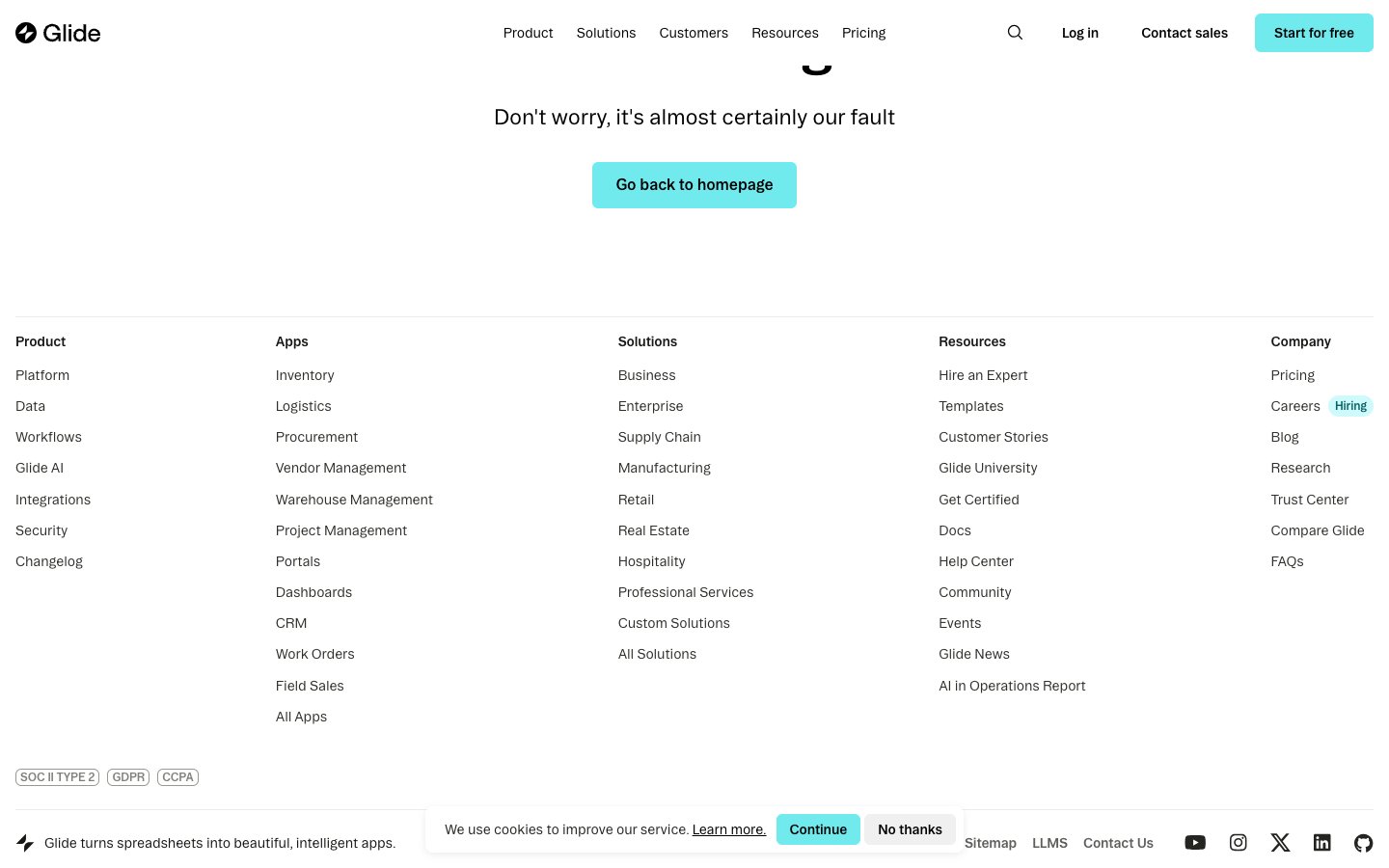Viewport: 1389px width, 868px height.
Task: Select Customers in the navigation bar
Action: click(694, 32)
